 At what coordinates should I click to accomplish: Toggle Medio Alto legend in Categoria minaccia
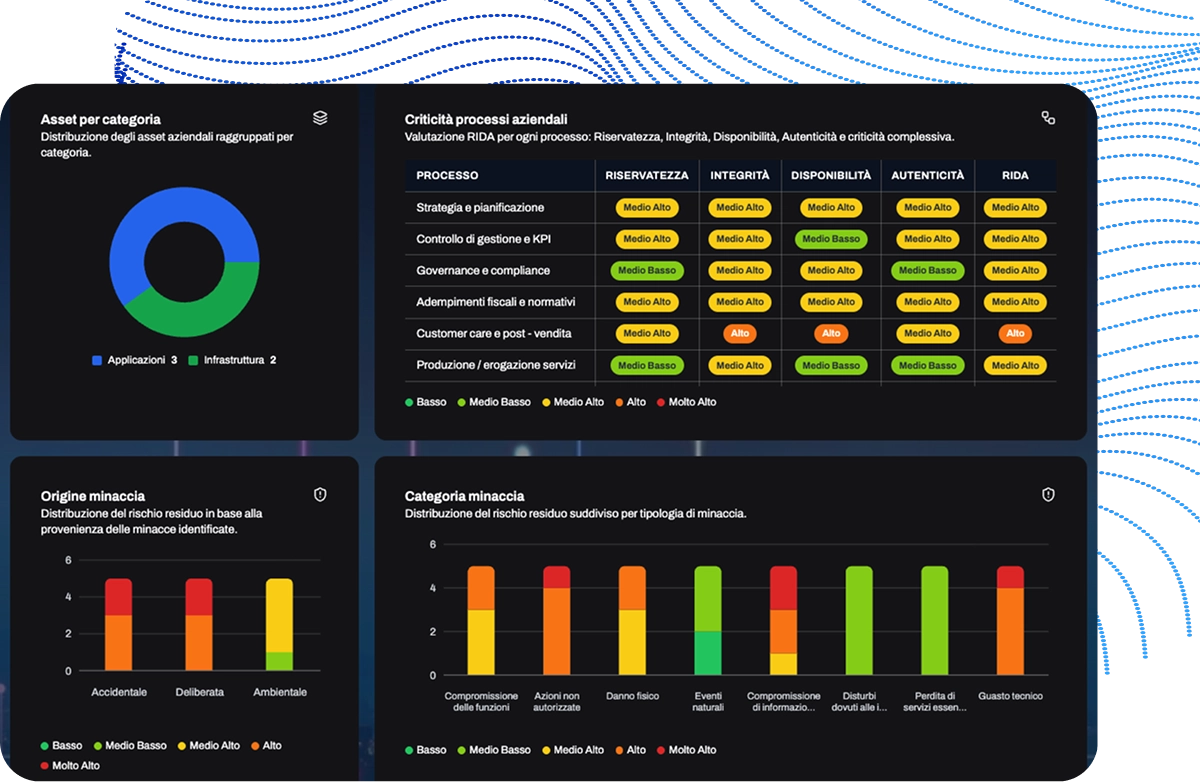click(x=573, y=750)
